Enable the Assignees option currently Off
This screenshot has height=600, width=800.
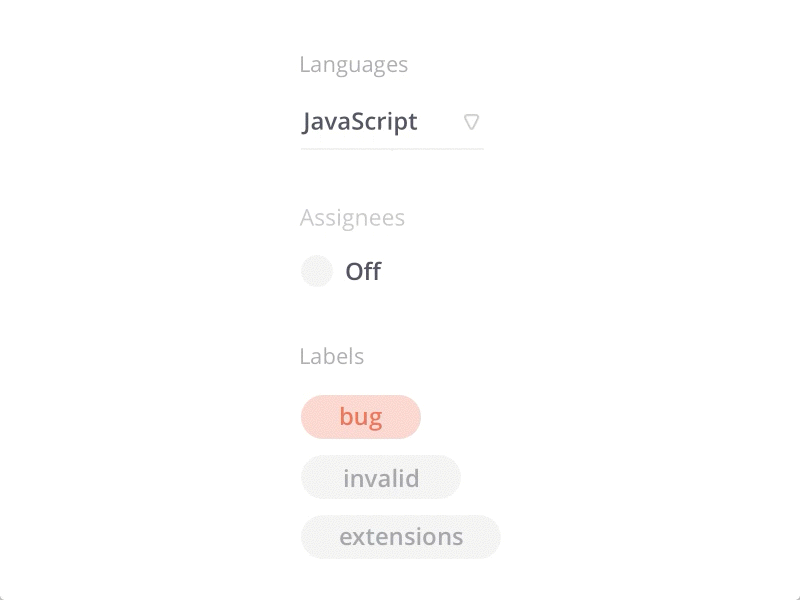(x=317, y=271)
